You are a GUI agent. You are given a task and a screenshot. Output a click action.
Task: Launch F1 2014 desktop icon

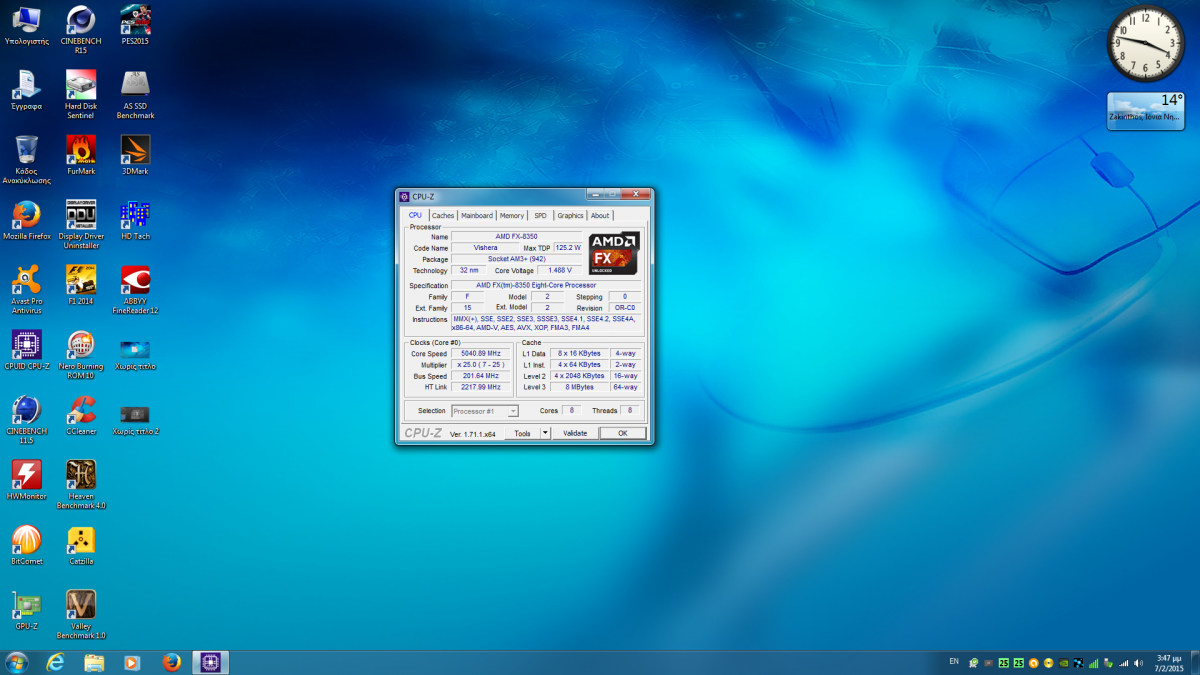pos(81,285)
